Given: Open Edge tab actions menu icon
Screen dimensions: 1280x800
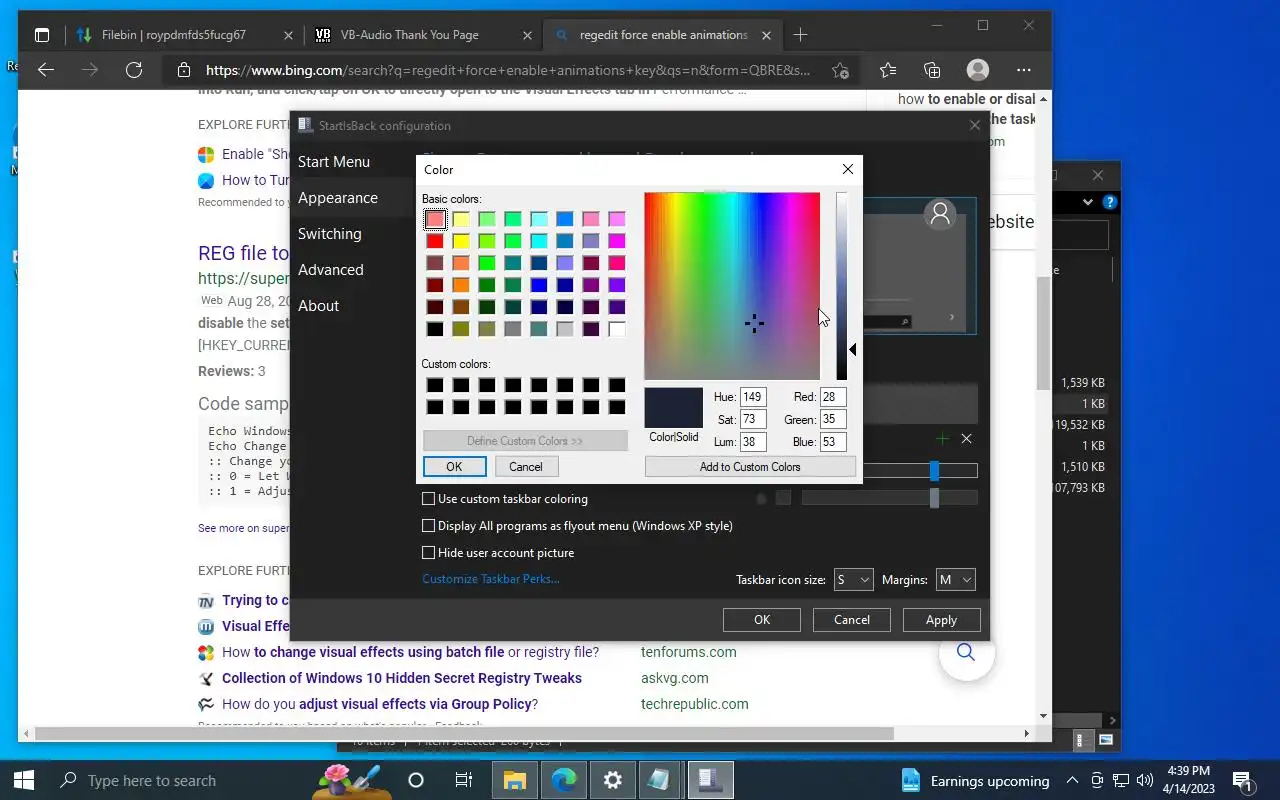Looking at the screenshot, I should tap(42, 35).
